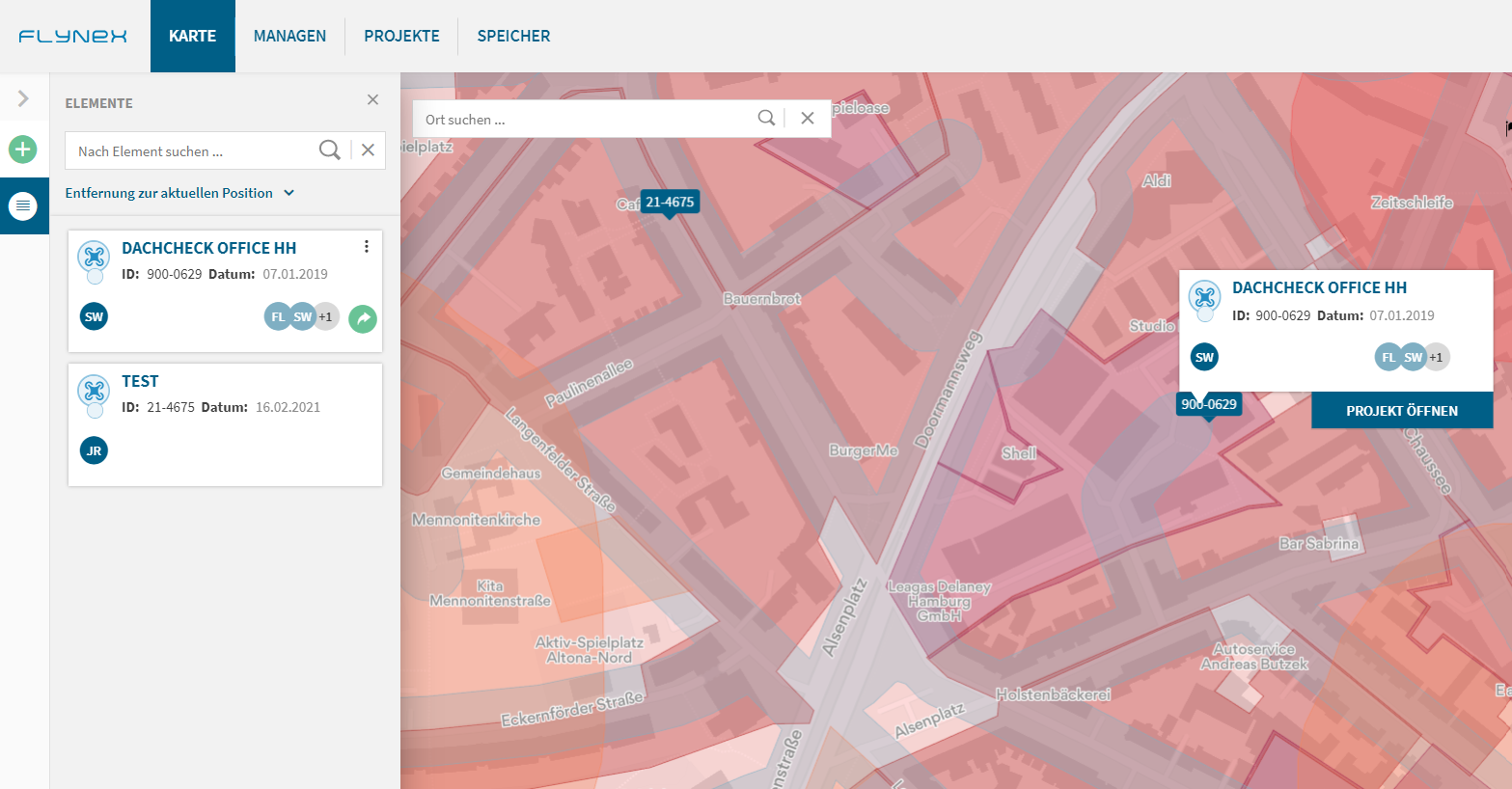Screen dimensions: 1512x789
Task: Click the Shell label on the map
Action: (1019, 453)
